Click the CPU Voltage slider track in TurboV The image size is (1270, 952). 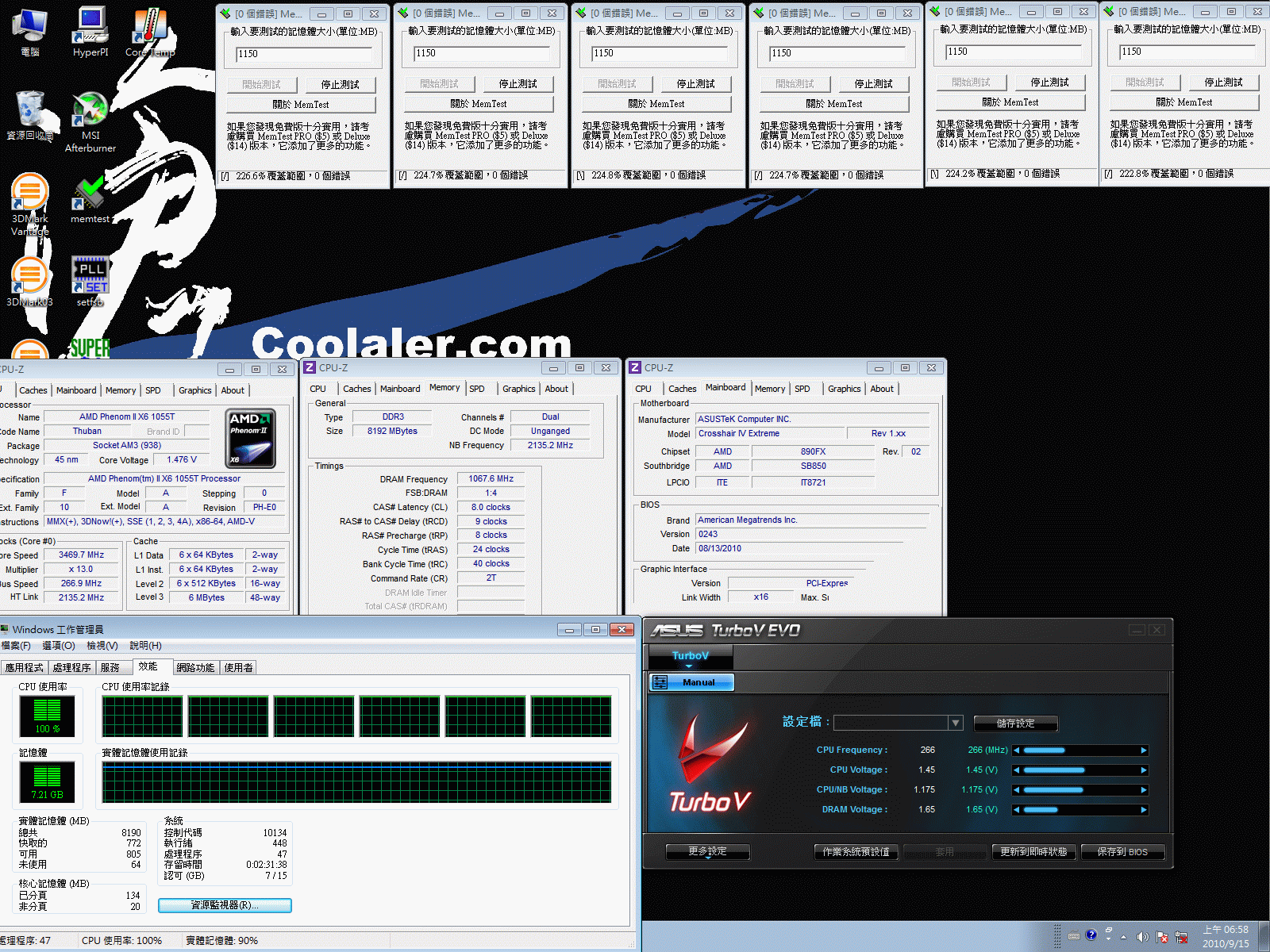tap(1080, 770)
